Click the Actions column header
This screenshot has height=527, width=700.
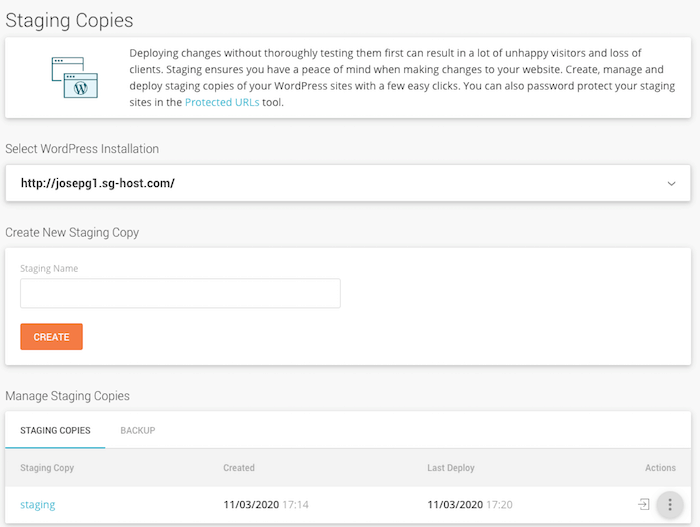[660, 467]
